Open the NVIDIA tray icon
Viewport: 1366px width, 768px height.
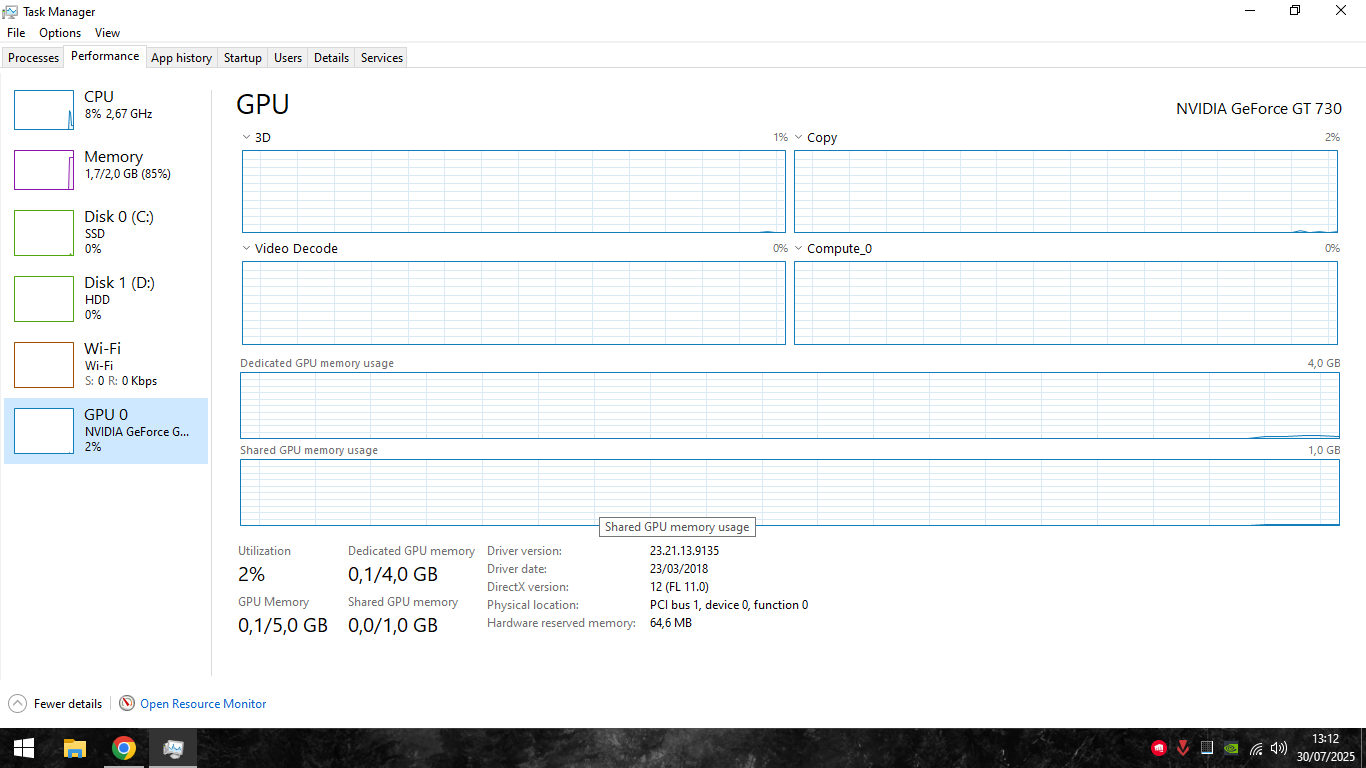click(x=1232, y=748)
